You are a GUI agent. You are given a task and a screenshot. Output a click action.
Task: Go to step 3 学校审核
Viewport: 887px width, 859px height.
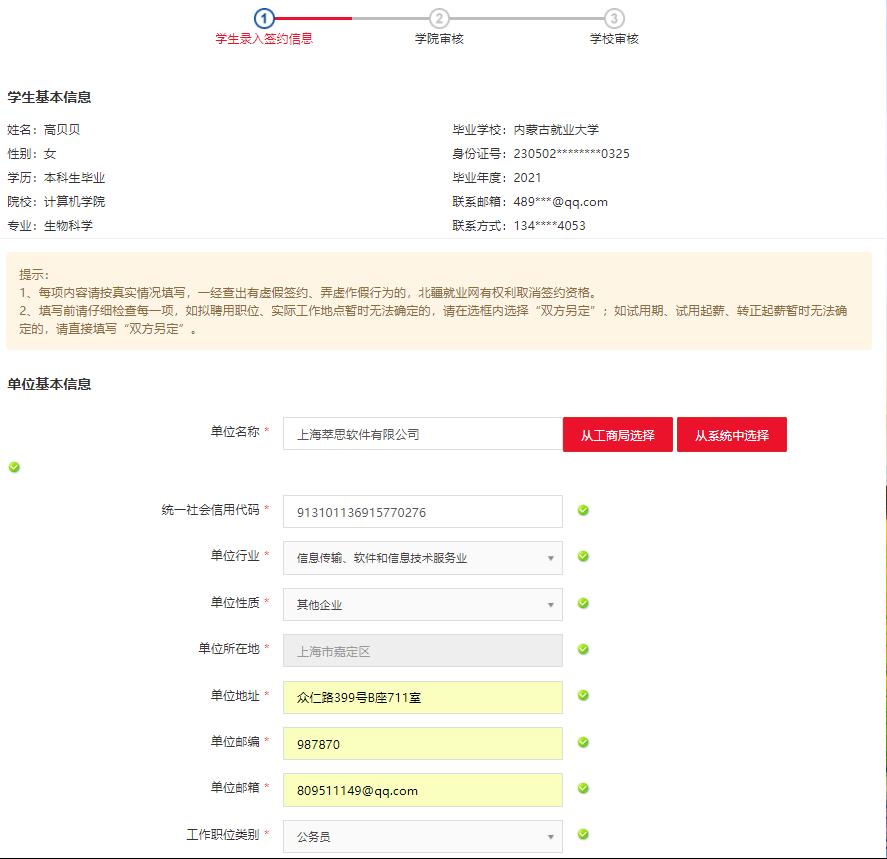(x=614, y=19)
